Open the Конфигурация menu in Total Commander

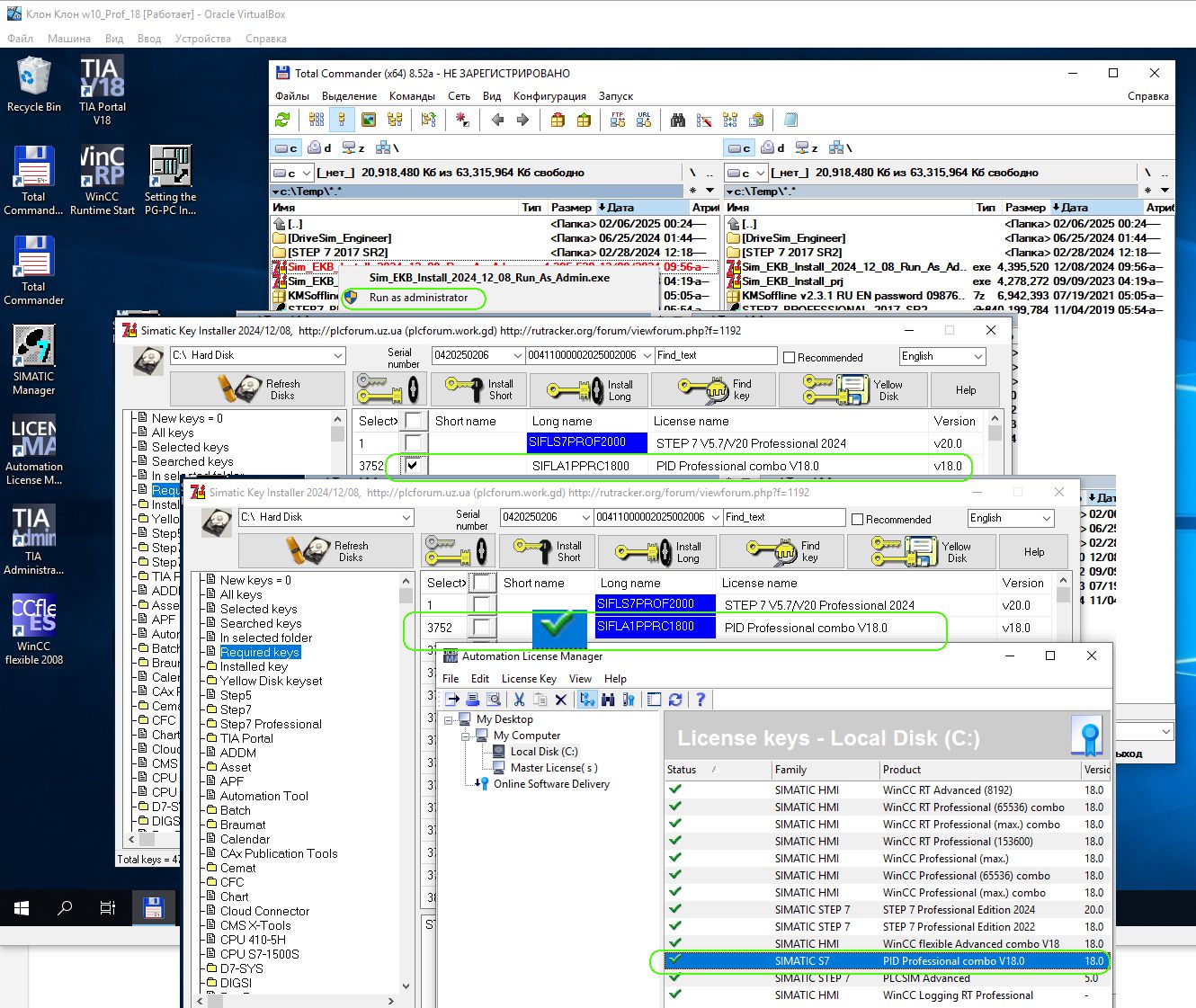[549, 96]
